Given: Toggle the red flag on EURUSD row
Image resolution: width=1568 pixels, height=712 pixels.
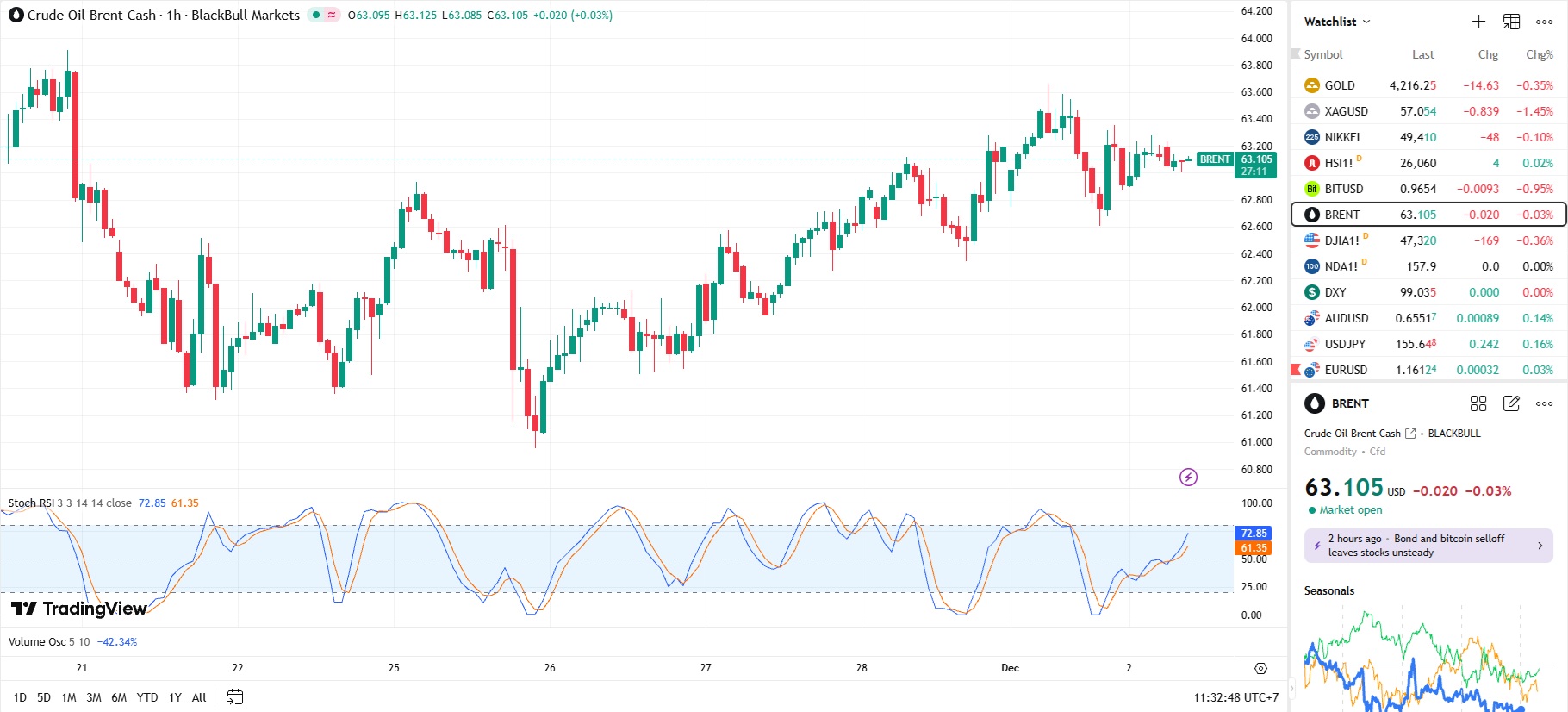Looking at the screenshot, I should click(x=1295, y=370).
